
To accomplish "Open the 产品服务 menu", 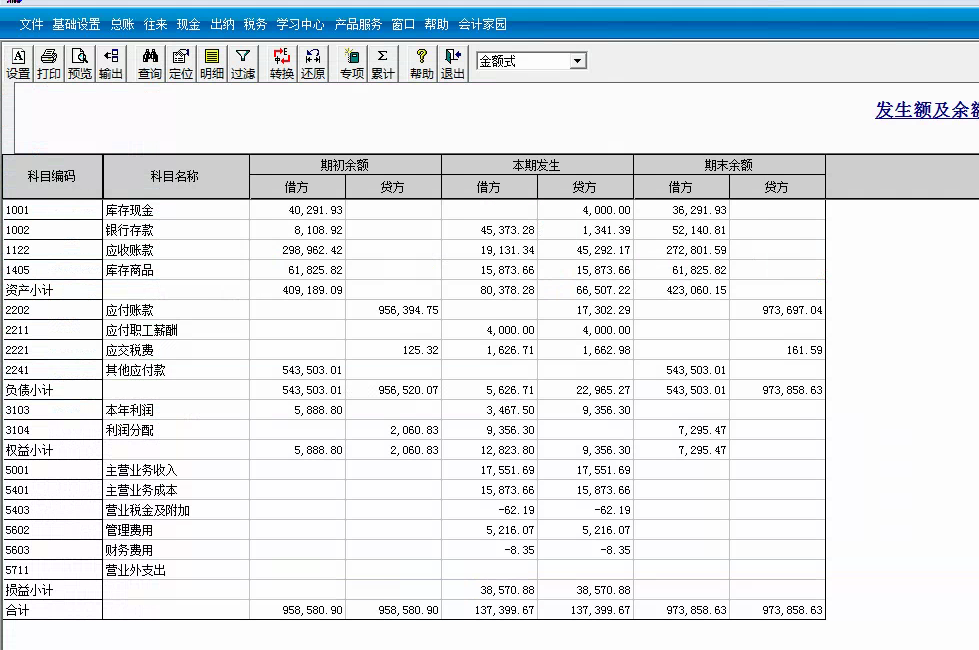I will [x=358, y=24].
